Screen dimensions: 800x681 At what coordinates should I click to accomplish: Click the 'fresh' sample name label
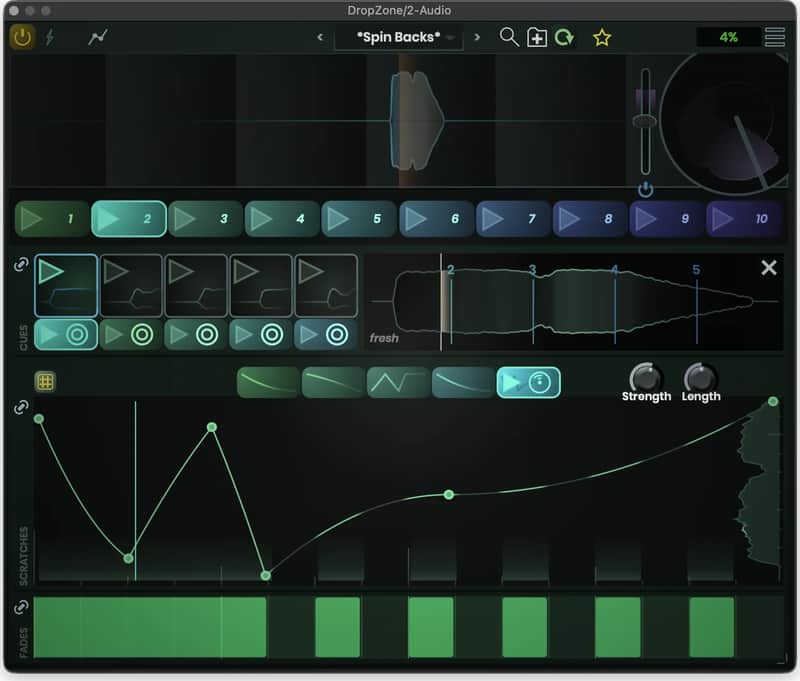tap(384, 338)
